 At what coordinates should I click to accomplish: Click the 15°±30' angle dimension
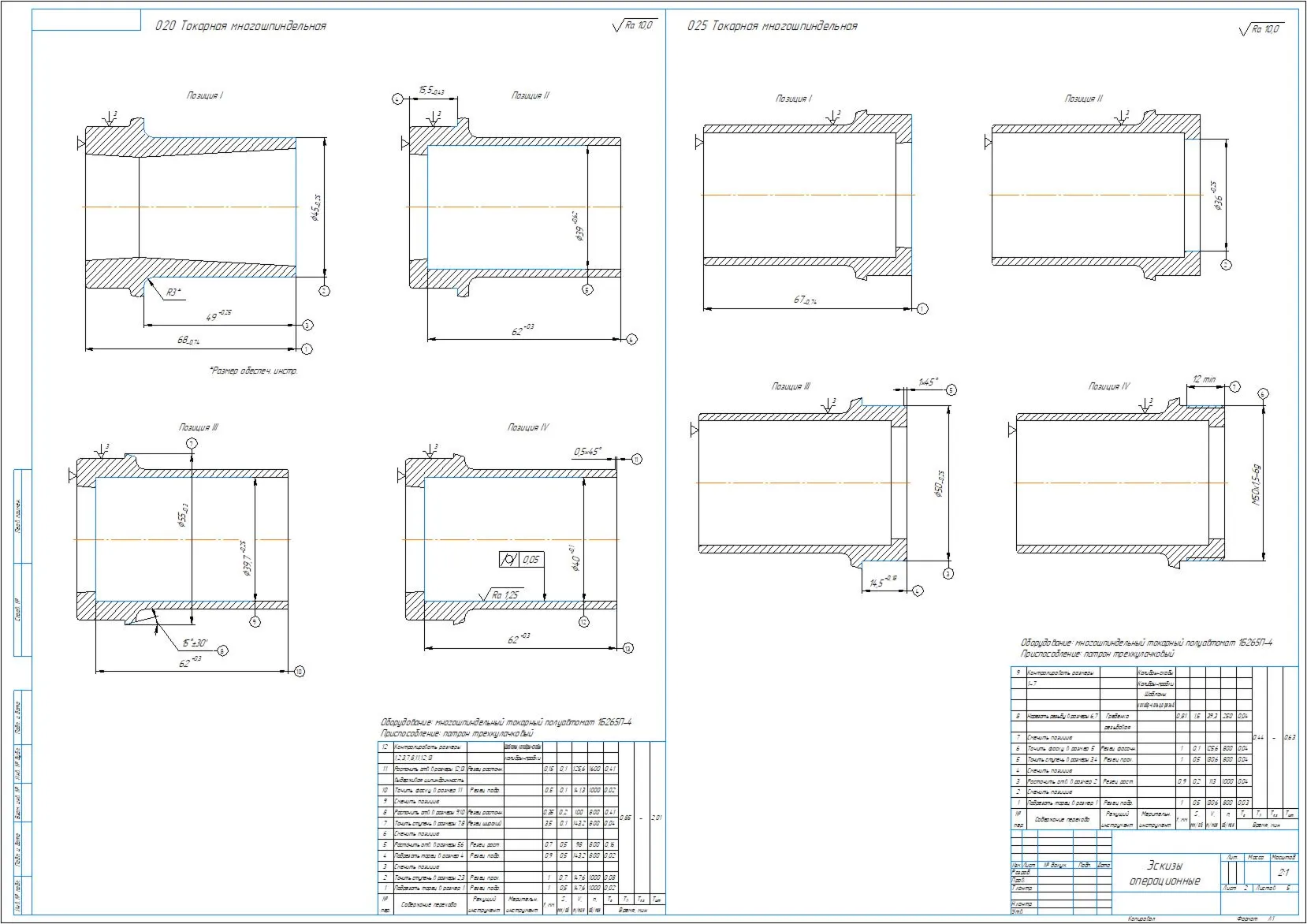[x=195, y=643]
